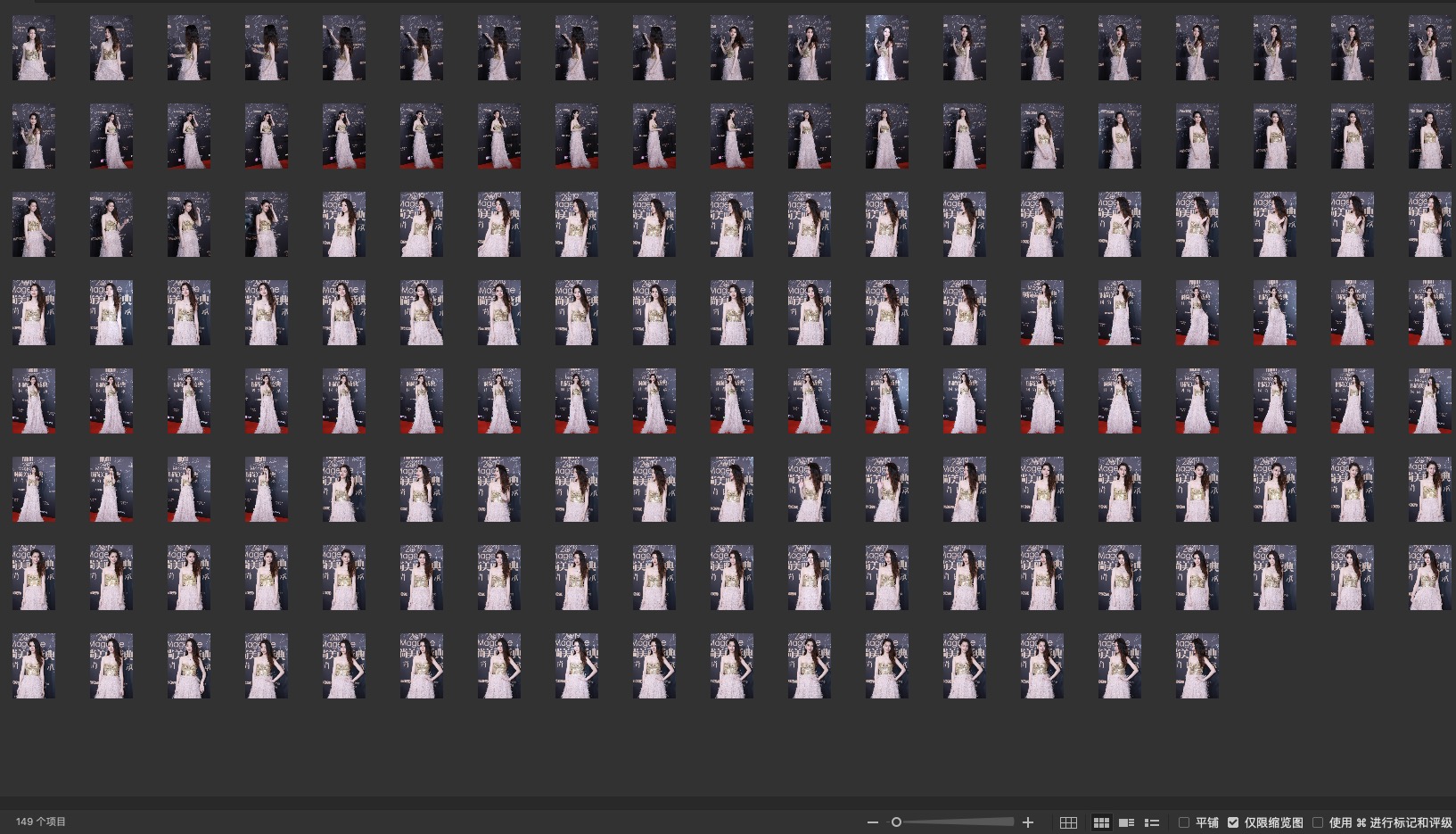Uncheck the 仅限缩览图 checkbox
The height and width of the screenshot is (834, 1456).
(1233, 822)
